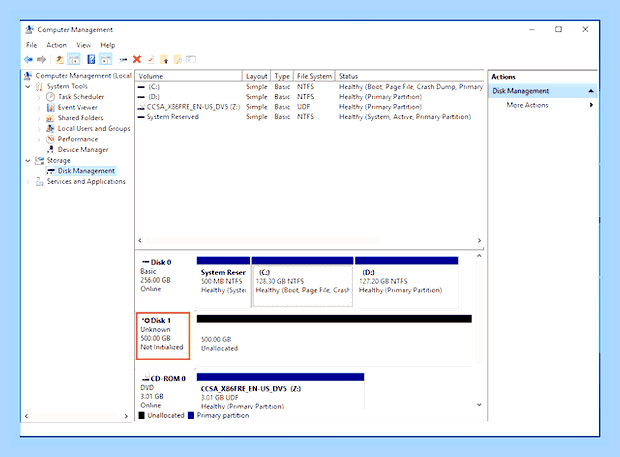The image size is (620, 457).
Task: Select Shared Folders in the tree
Action: (80, 118)
